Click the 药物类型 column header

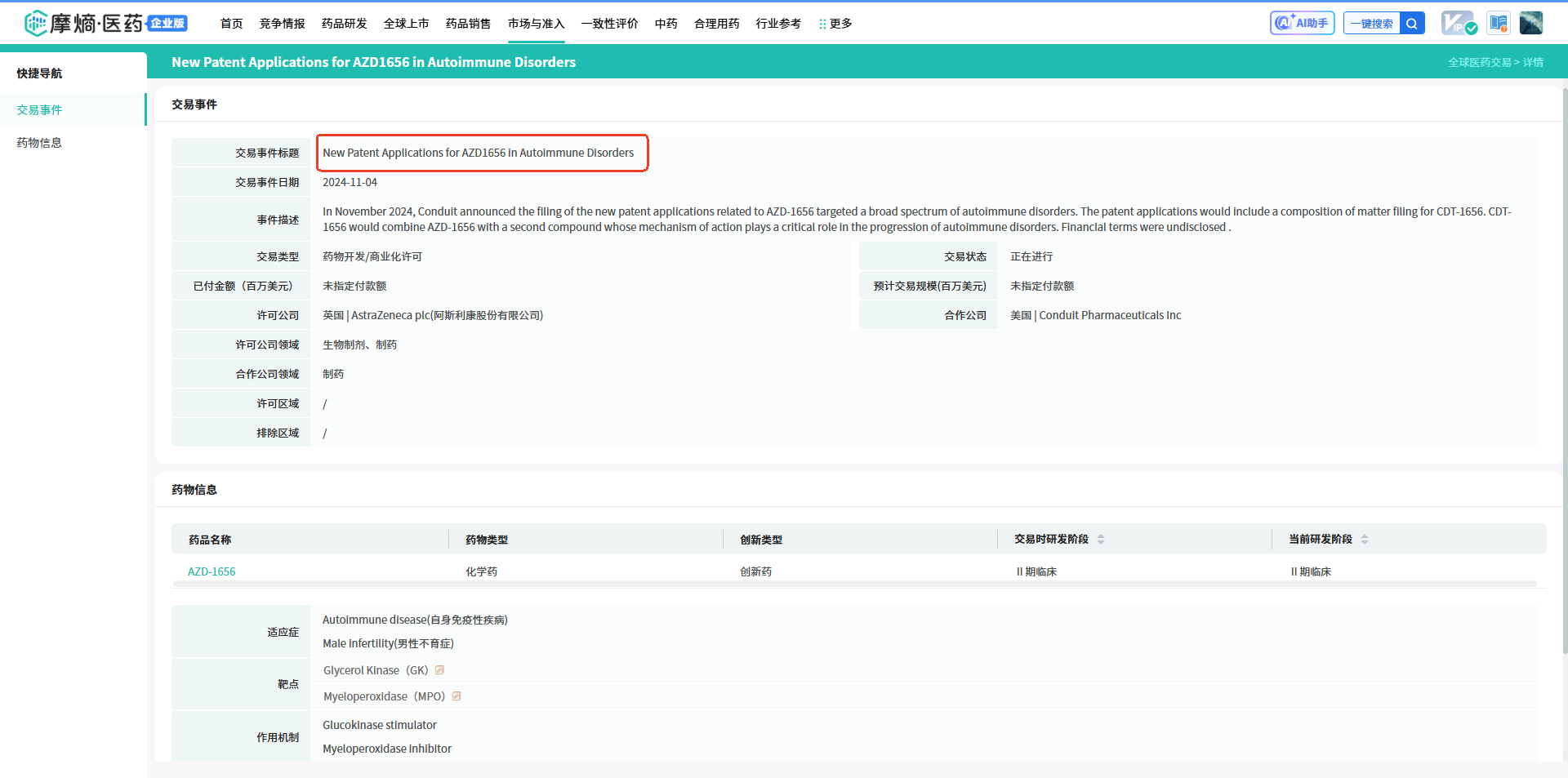(x=487, y=540)
